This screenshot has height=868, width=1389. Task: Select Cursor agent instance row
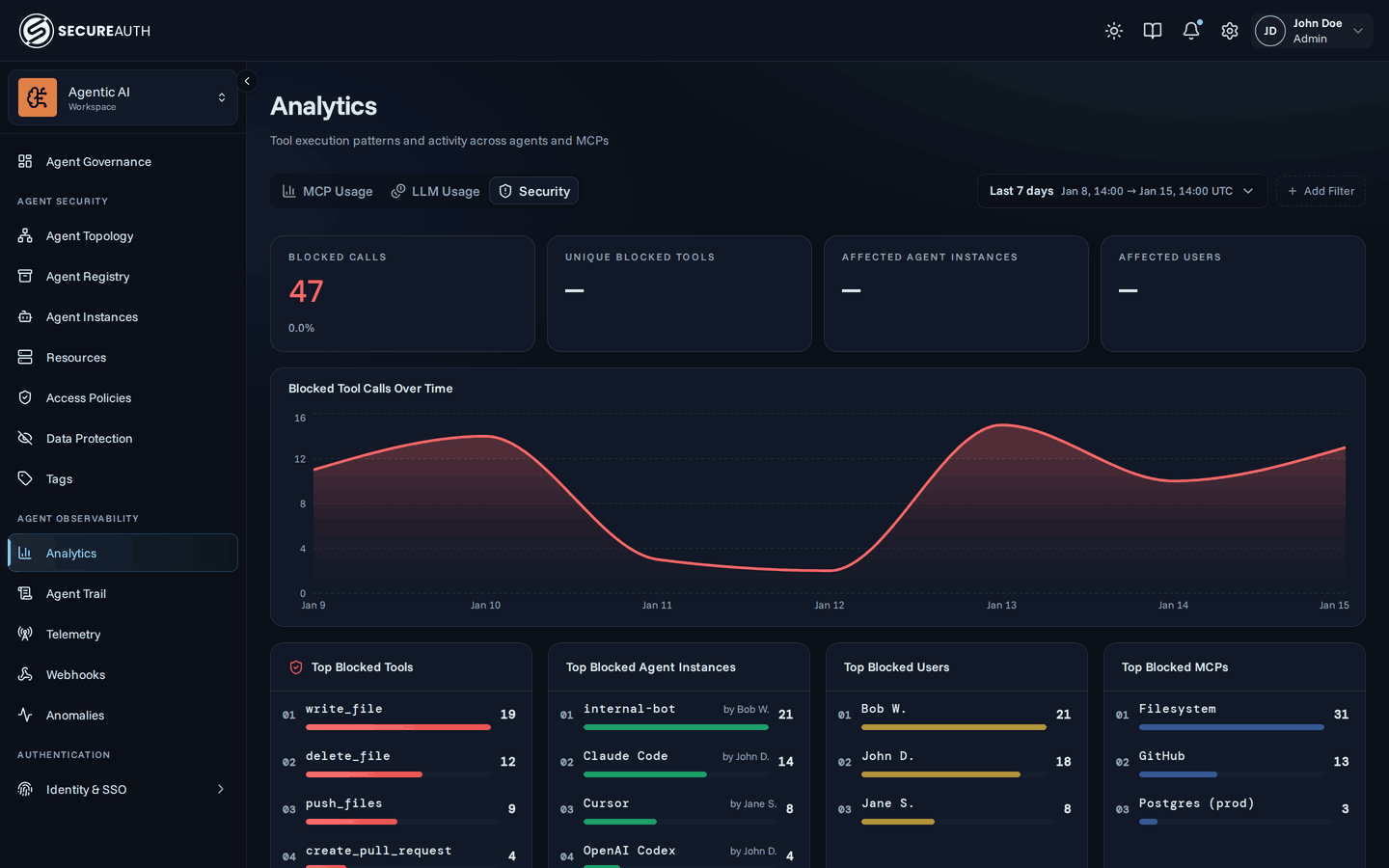click(679, 809)
